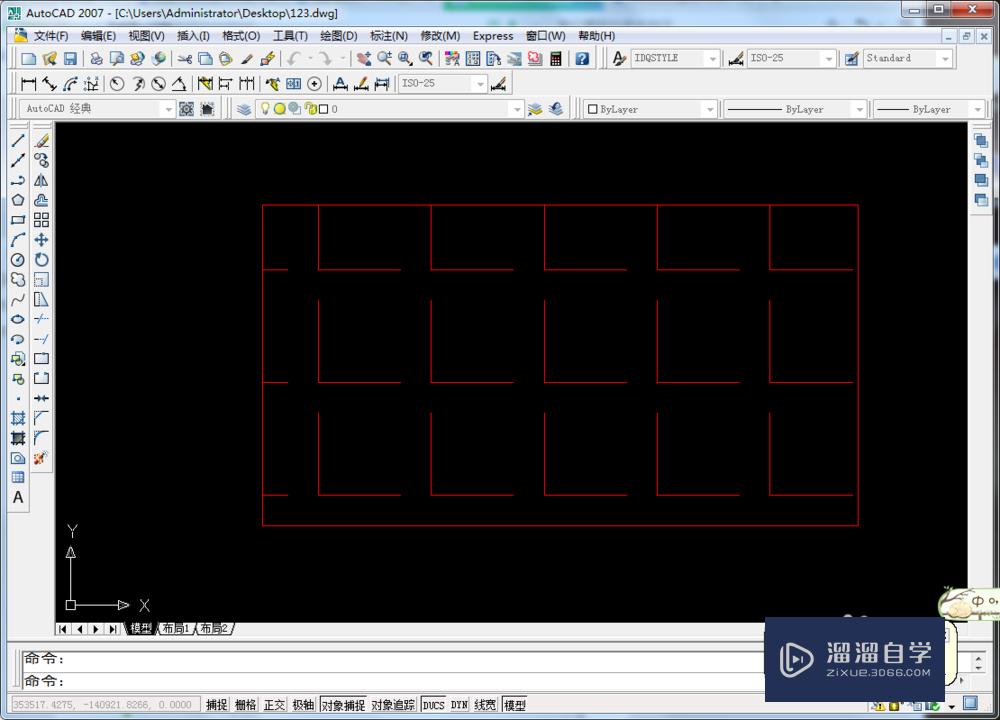Select the Erase modify tool
Image resolution: width=1000 pixels, height=720 pixels.
(x=42, y=140)
